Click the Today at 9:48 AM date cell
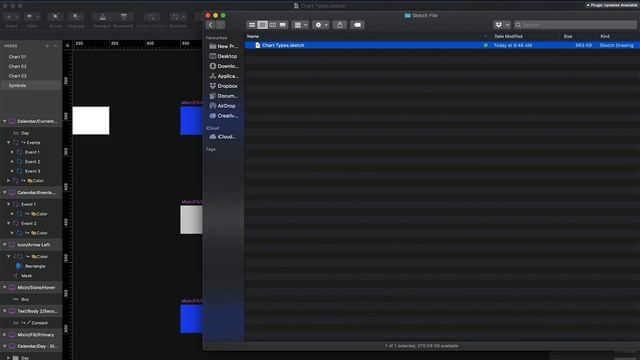Screen dimensions: 640x360 513,45
